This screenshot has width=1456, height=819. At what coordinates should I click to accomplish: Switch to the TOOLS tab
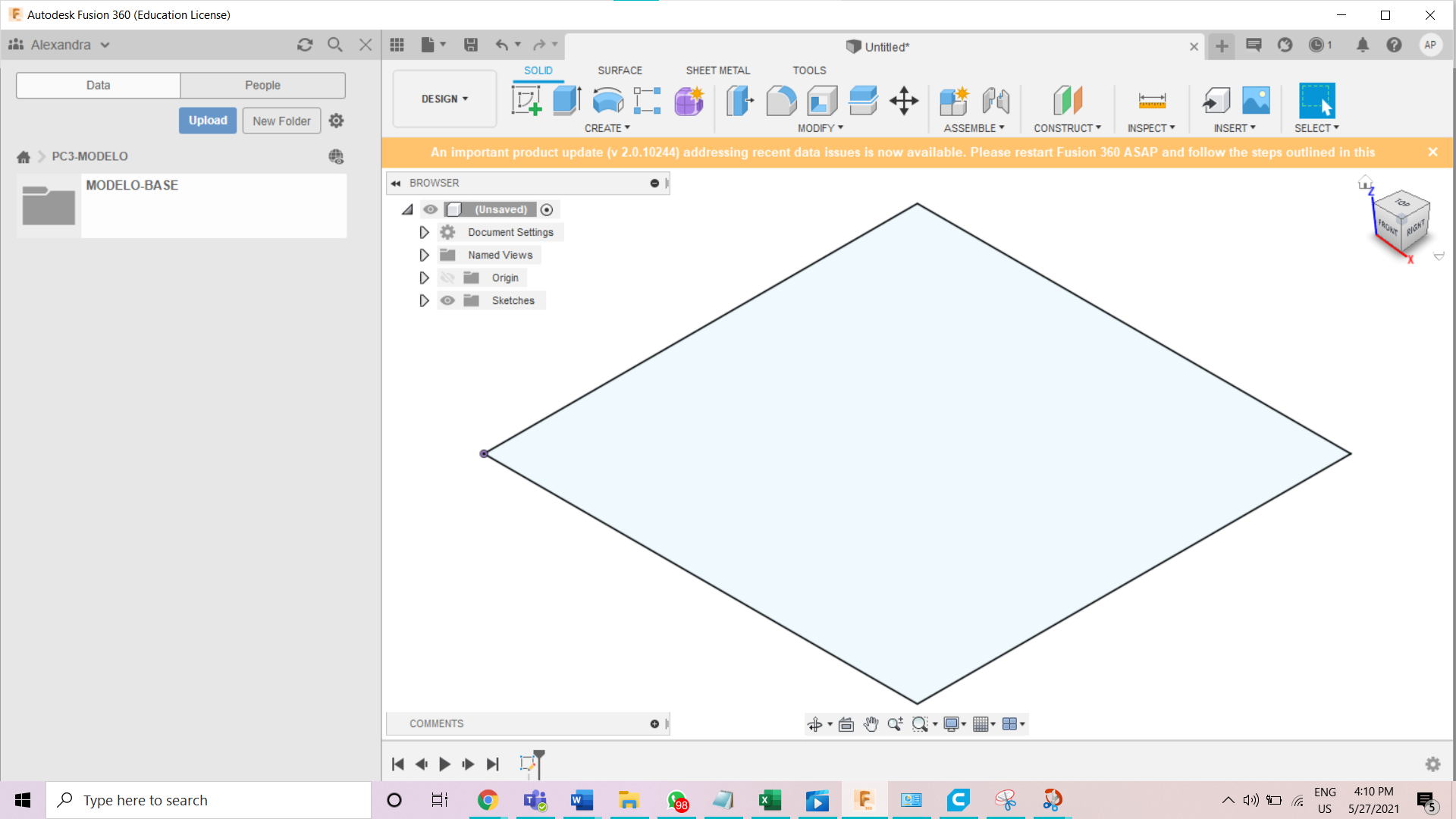809,70
